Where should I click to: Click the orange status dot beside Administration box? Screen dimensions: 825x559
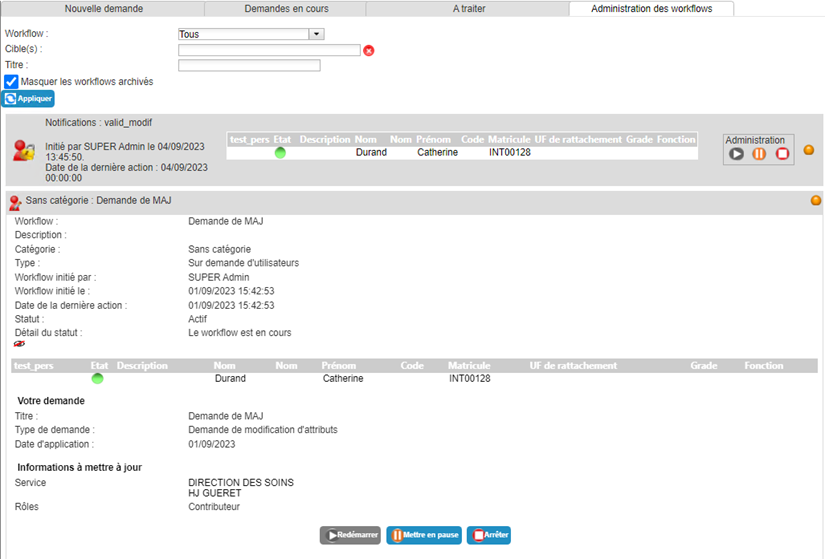point(809,150)
